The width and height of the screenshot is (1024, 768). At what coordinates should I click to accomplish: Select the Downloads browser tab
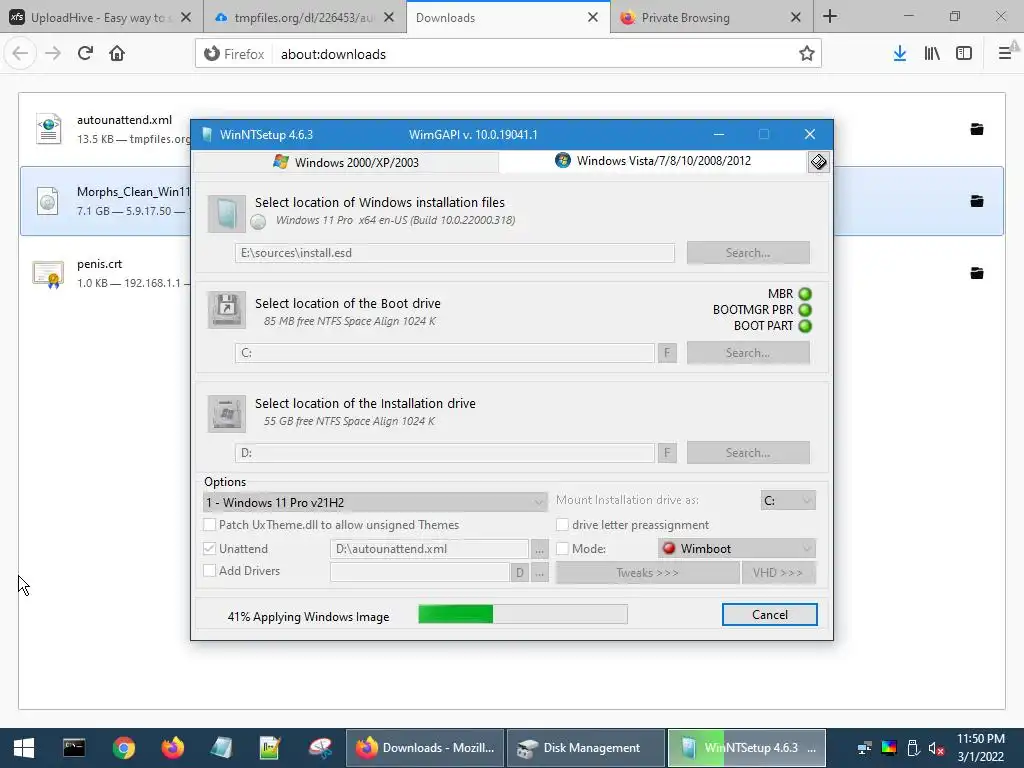click(508, 17)
